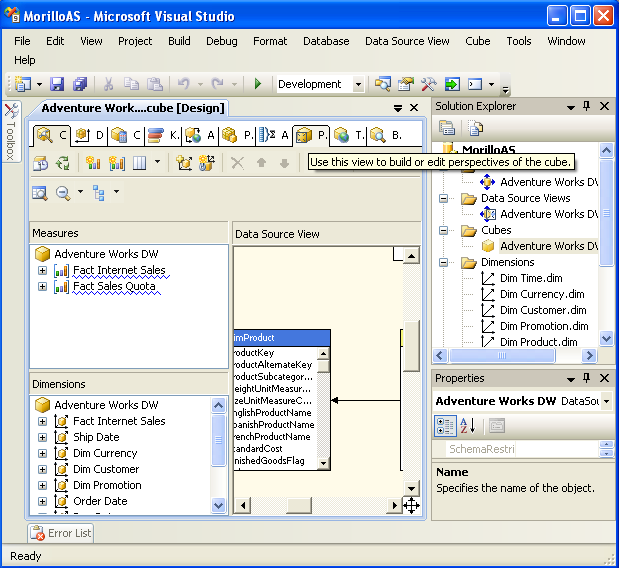The image size is (619, 568).
Task: Open the Zoom dropdown arrow
Action: click(80, 191)
